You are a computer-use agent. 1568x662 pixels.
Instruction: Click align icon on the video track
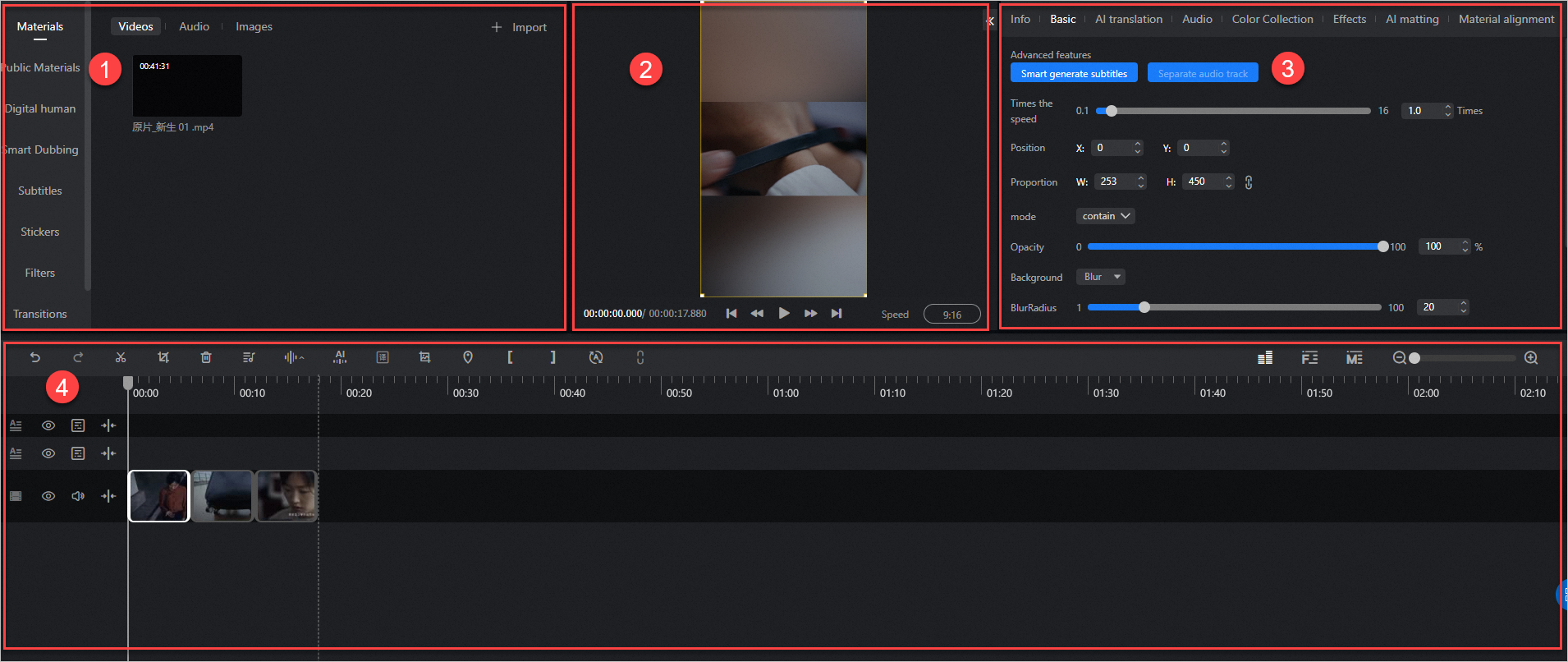108,496
